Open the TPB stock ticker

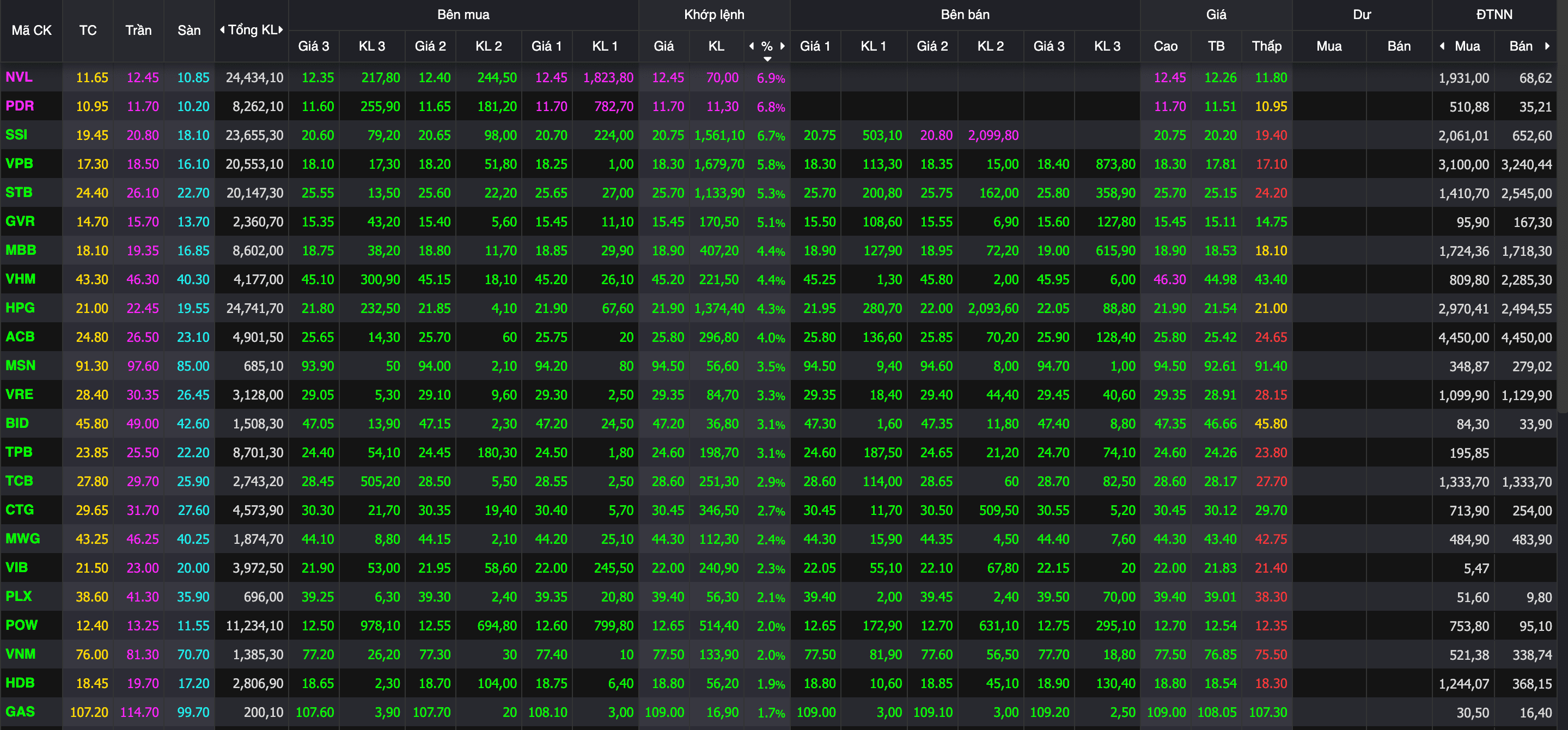19,452
